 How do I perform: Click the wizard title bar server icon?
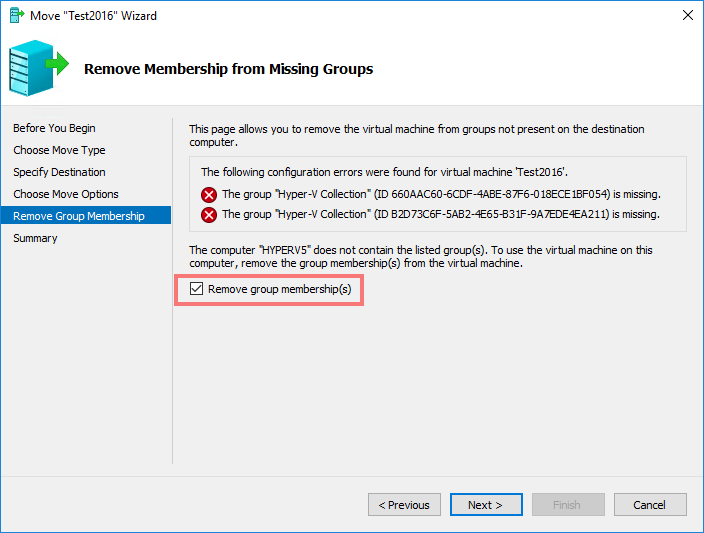click(17, 15)
